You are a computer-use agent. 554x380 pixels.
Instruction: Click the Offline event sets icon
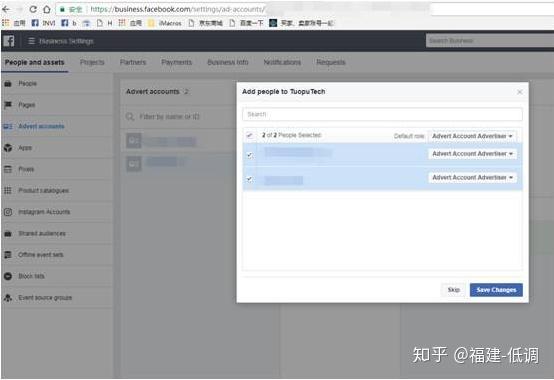pos(8,255)
